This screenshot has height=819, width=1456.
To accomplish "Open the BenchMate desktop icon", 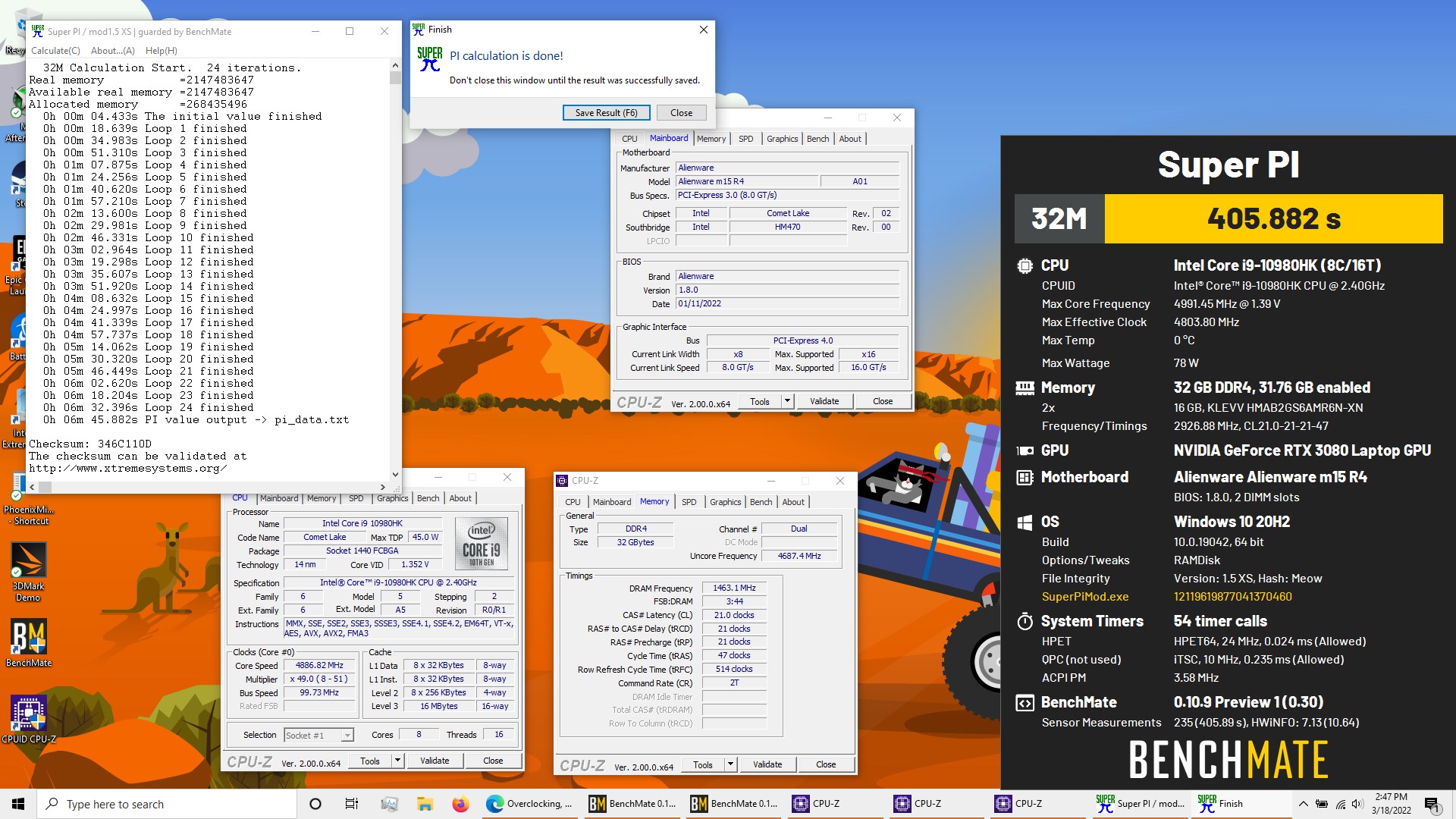I will point(28,642).
